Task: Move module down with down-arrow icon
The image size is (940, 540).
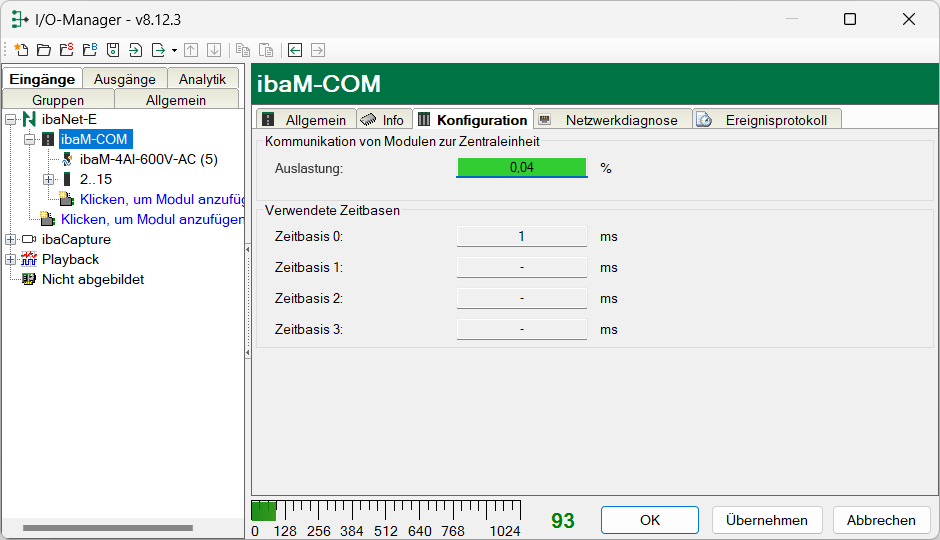Action: click(214, 50)
